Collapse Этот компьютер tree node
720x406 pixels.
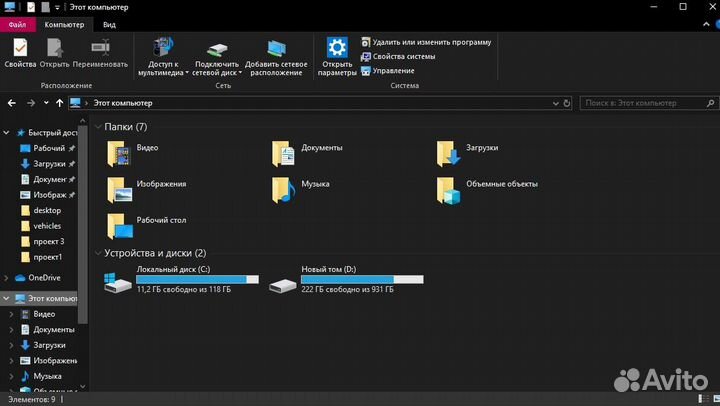click(8, 298)
